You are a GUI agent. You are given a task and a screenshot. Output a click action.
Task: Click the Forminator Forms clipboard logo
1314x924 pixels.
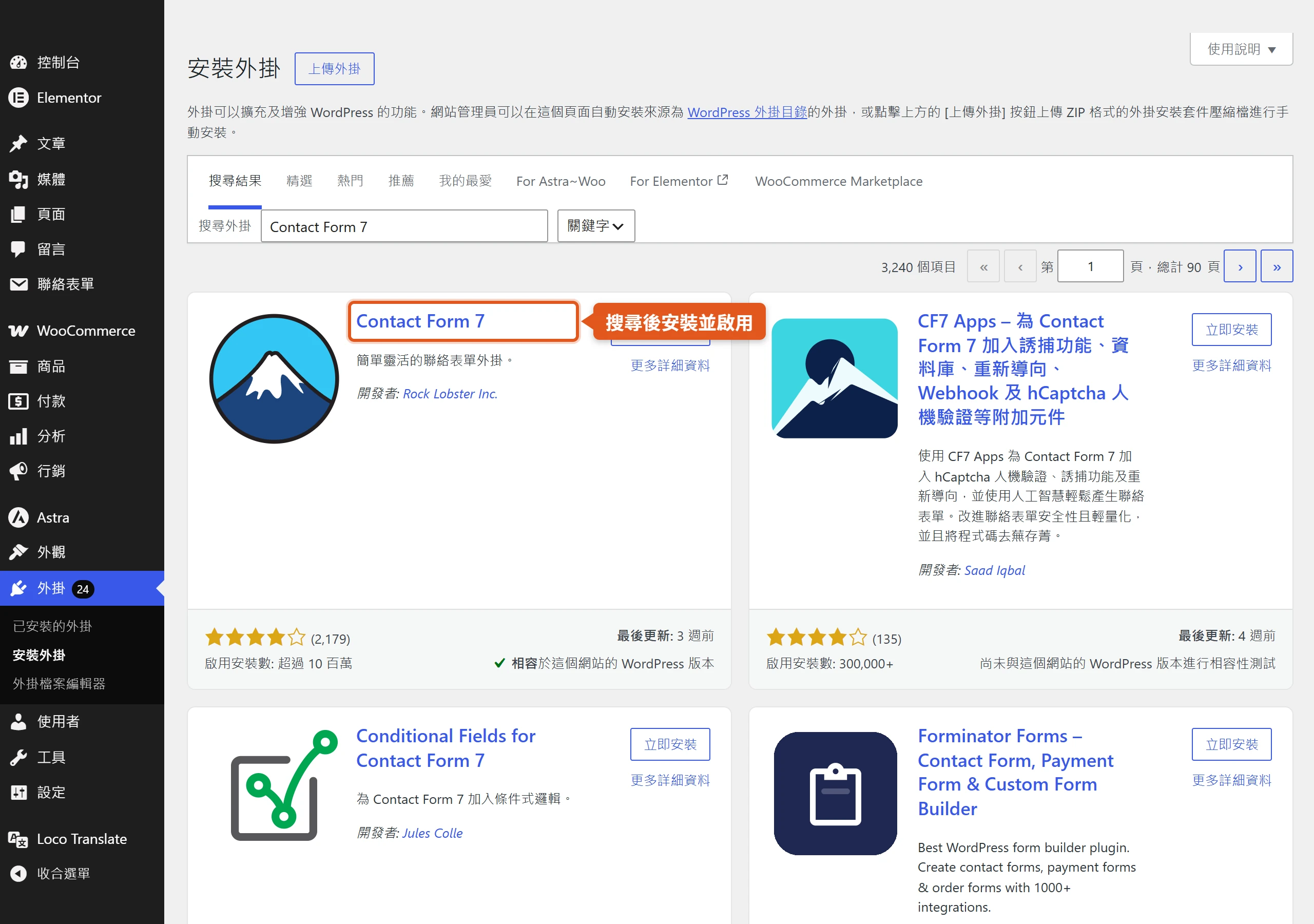[835, 794]
